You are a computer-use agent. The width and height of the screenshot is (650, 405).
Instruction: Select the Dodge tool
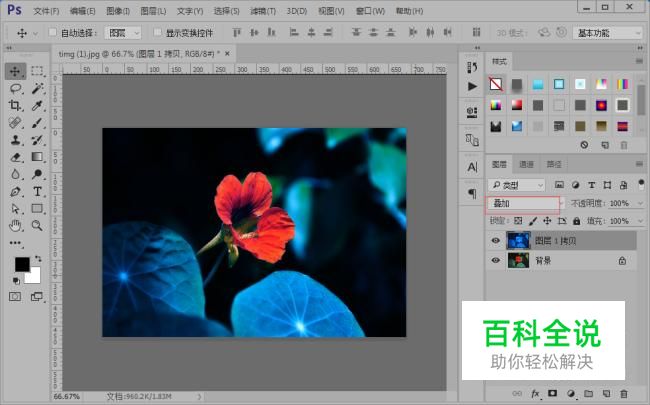[x=37, y=174]
